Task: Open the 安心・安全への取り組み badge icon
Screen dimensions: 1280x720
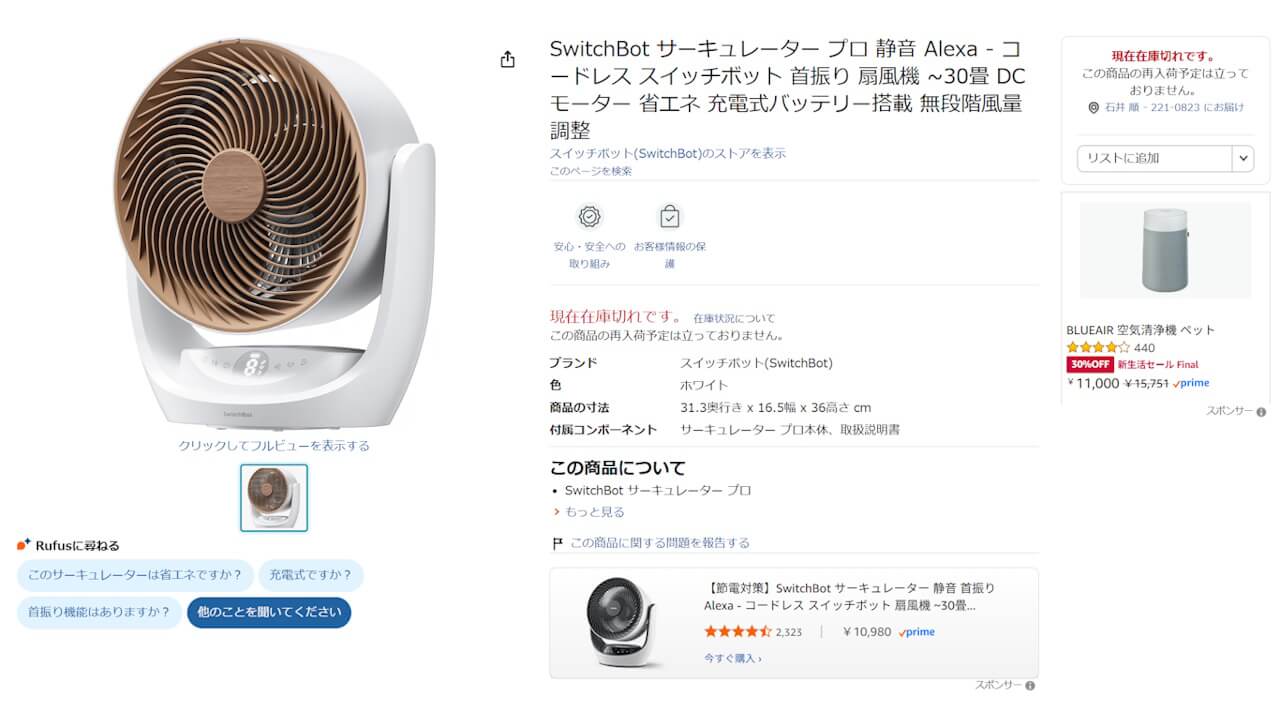Action: [x=589, y=216]
